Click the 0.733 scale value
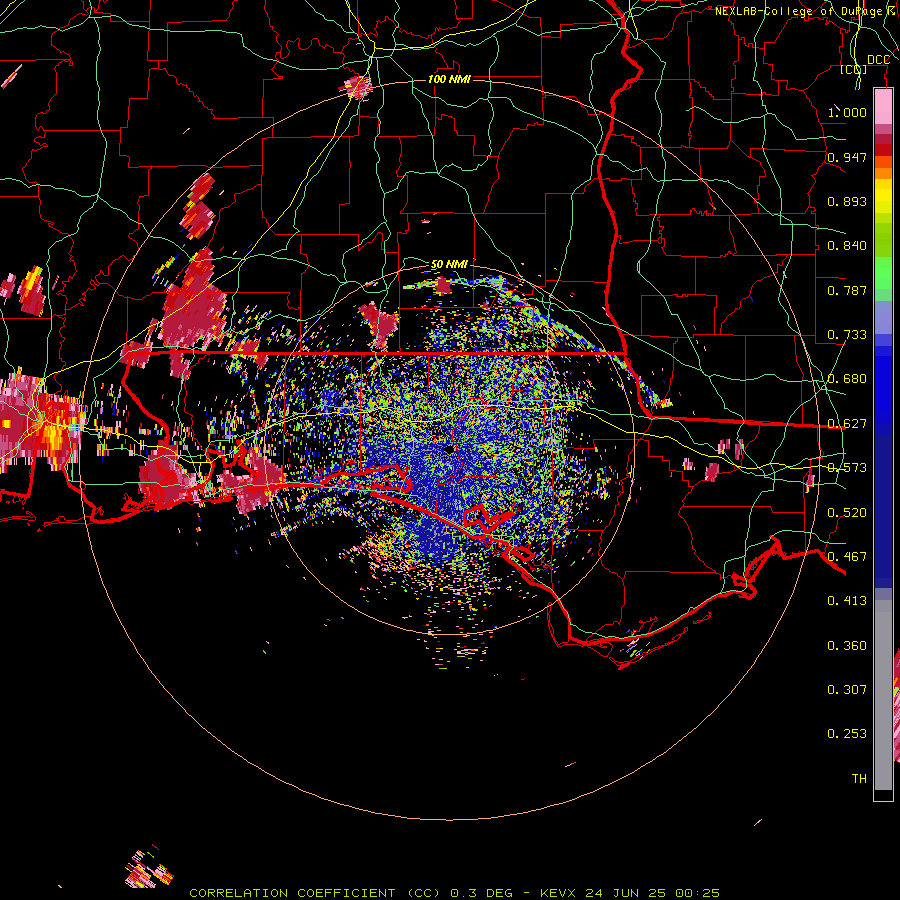The height and width of the screenshot is (900, 900). tap(847, 335)
